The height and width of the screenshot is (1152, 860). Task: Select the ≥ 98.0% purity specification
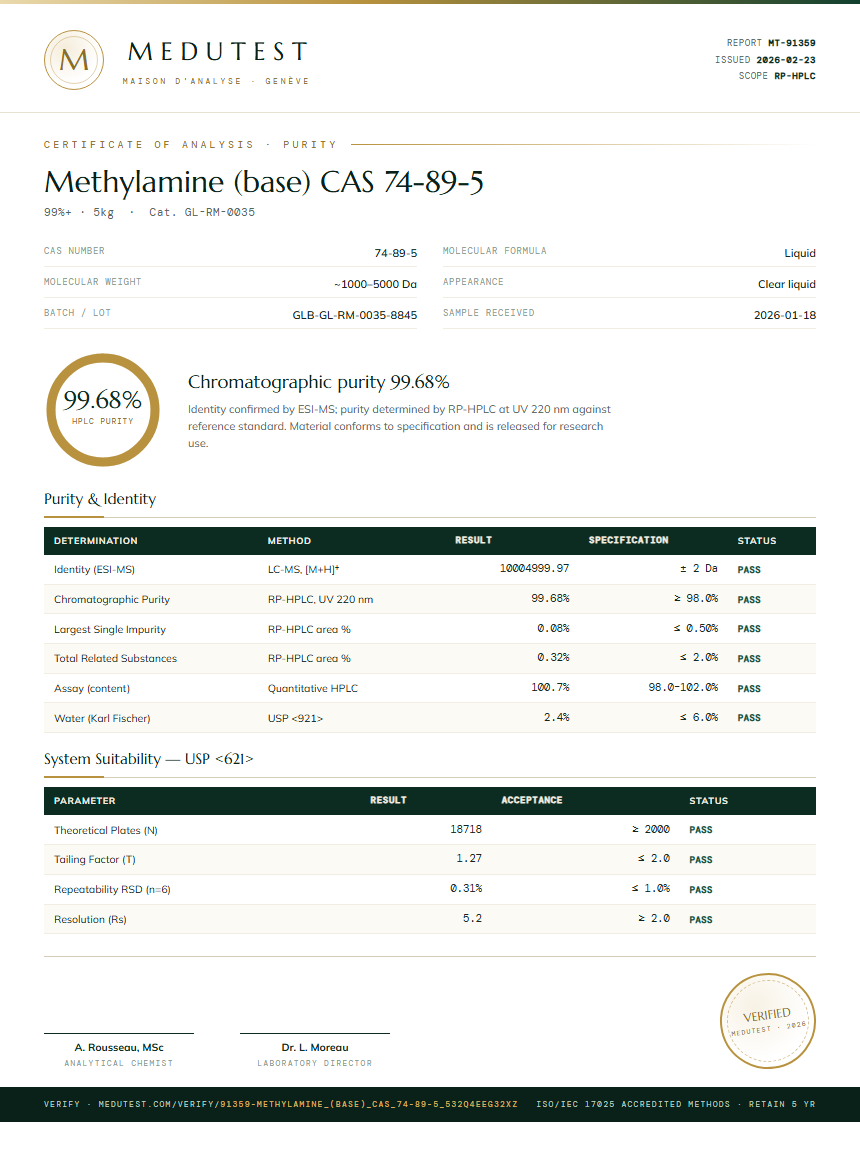[695, 599]
